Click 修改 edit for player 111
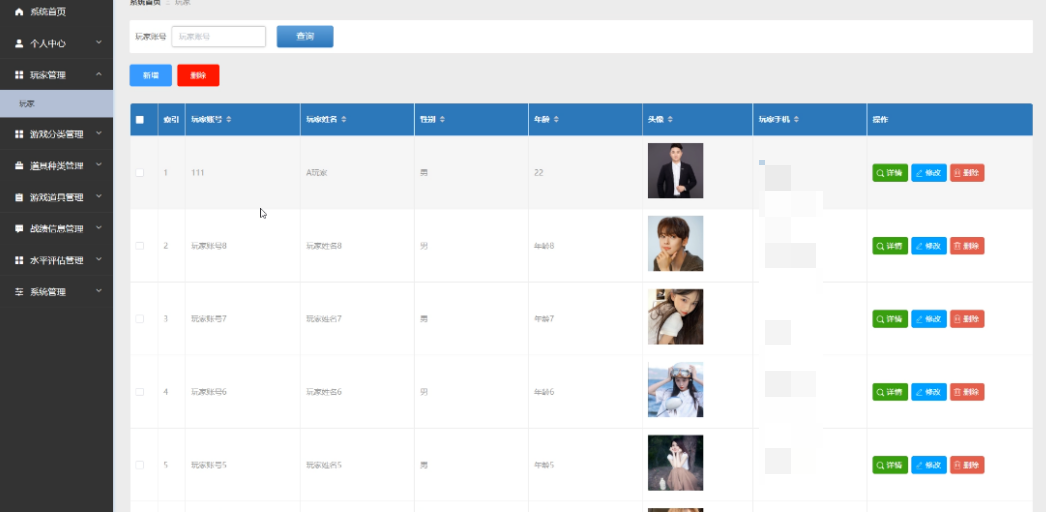Viewport: 1046px width, 520px height. pyautogui.click(x=929, y=173)
